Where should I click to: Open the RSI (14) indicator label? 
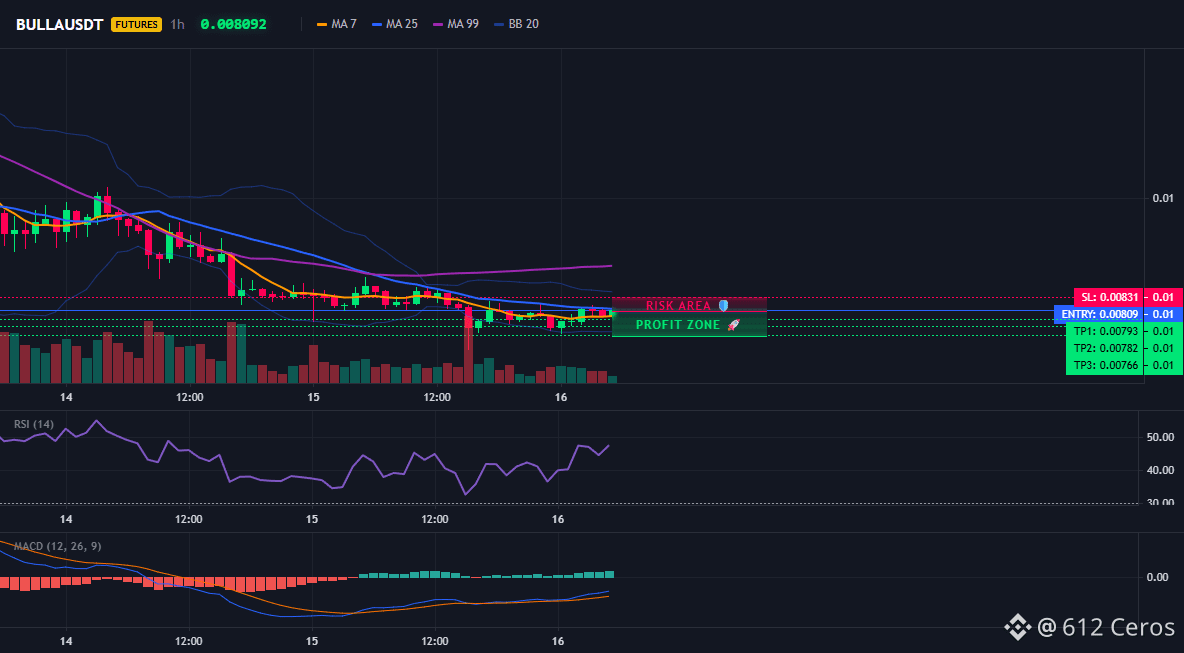(x=34, y=424)
